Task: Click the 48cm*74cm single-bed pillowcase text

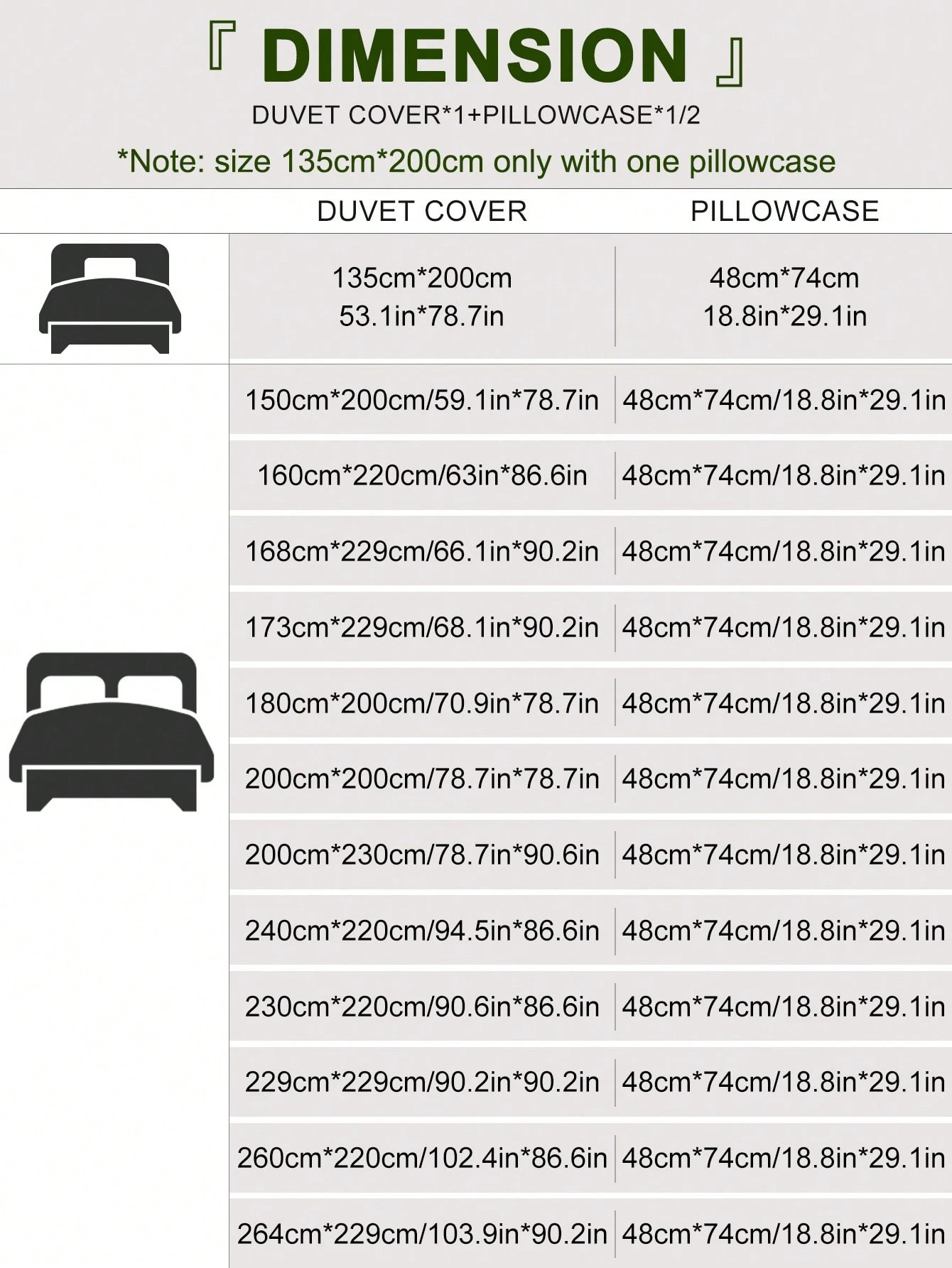Action: pyautogui.click(x=784, y=278)
